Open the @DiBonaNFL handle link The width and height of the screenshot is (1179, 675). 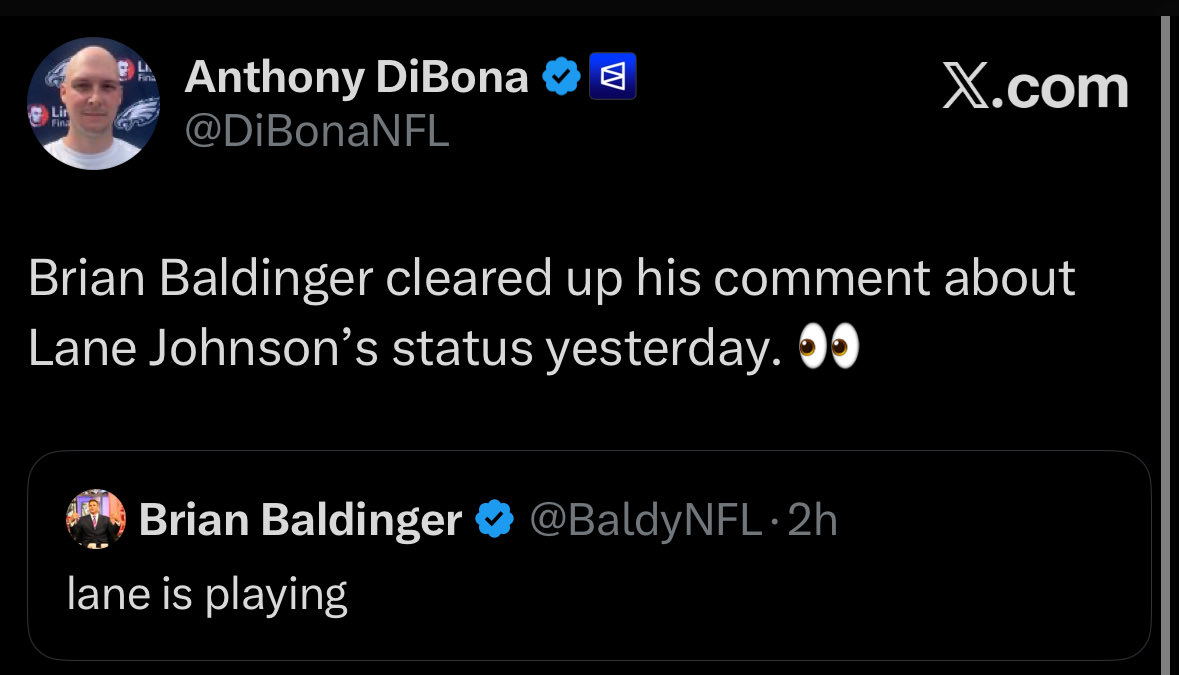pos(317,131)
